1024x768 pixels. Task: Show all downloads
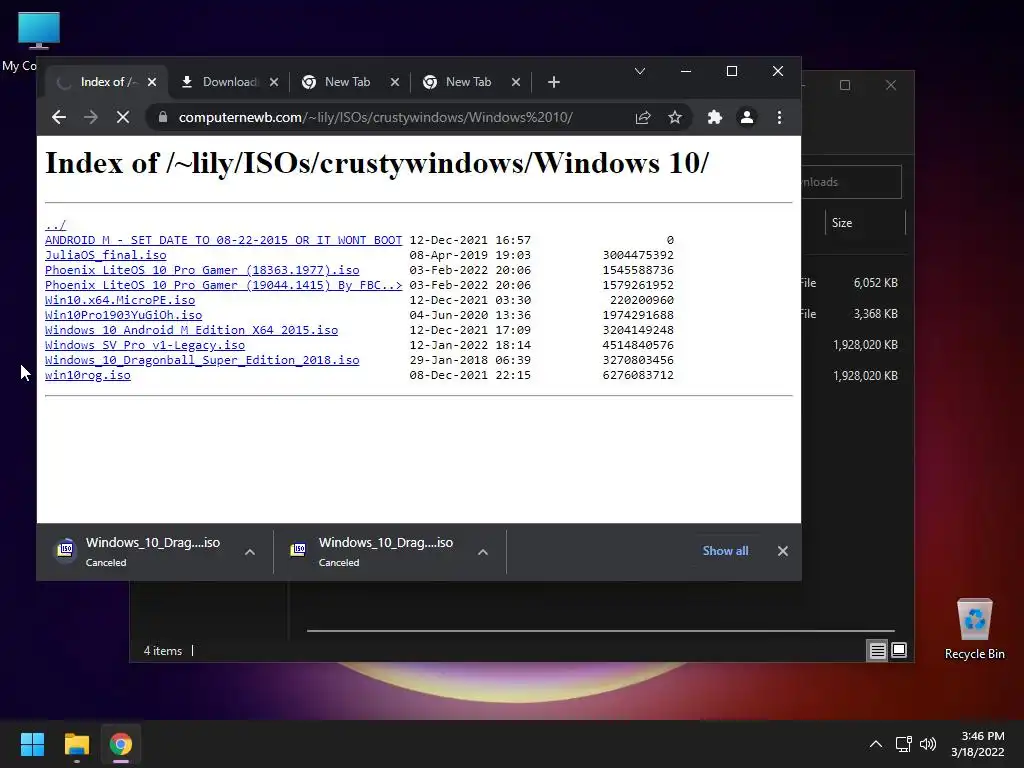tap(725, 551)
